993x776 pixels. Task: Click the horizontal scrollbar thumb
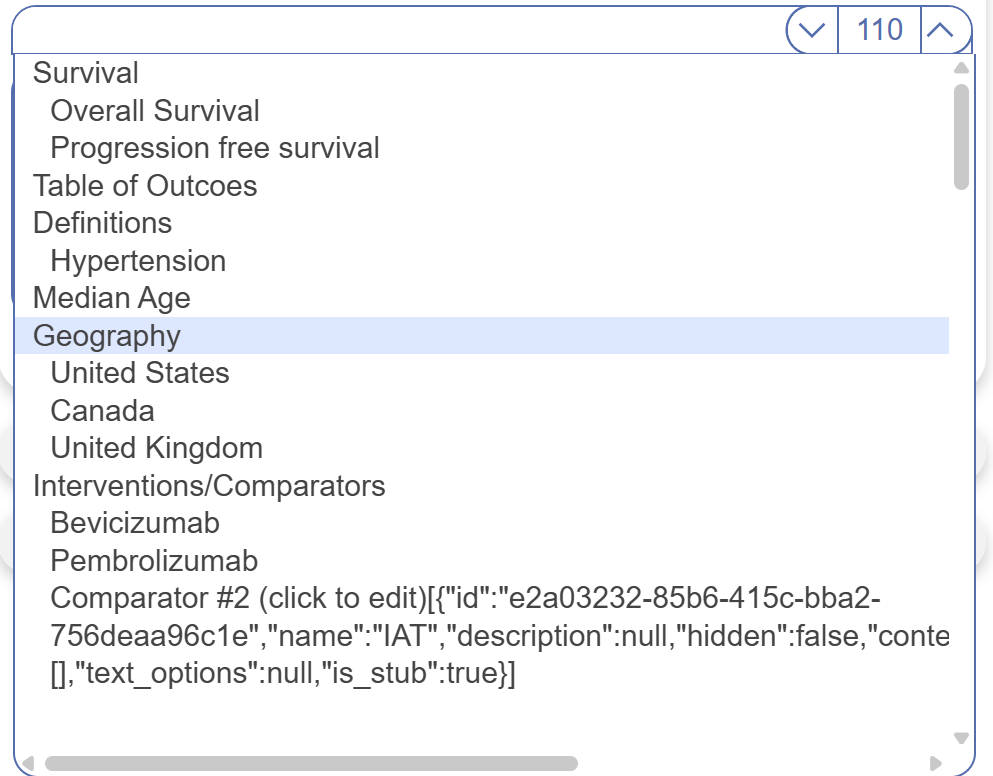[x=311, y=764]
